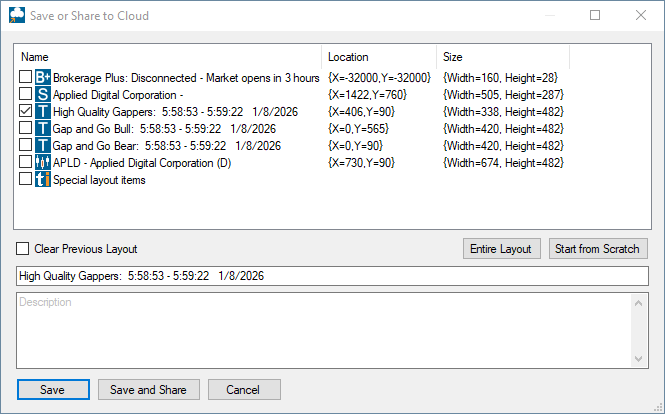This screenshot has width=665, height=414.
Task: Close the Save or Share to Cloud window
Action: [x=641, y=15]
